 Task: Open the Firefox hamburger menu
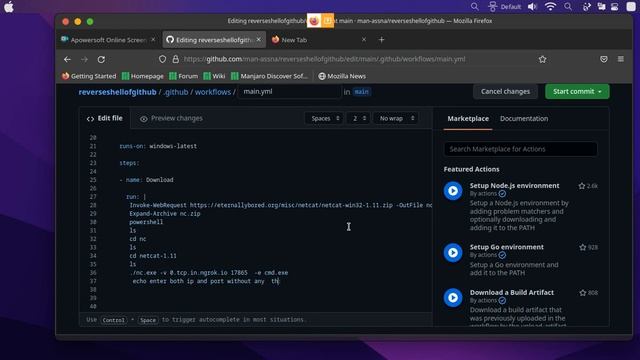620,59
